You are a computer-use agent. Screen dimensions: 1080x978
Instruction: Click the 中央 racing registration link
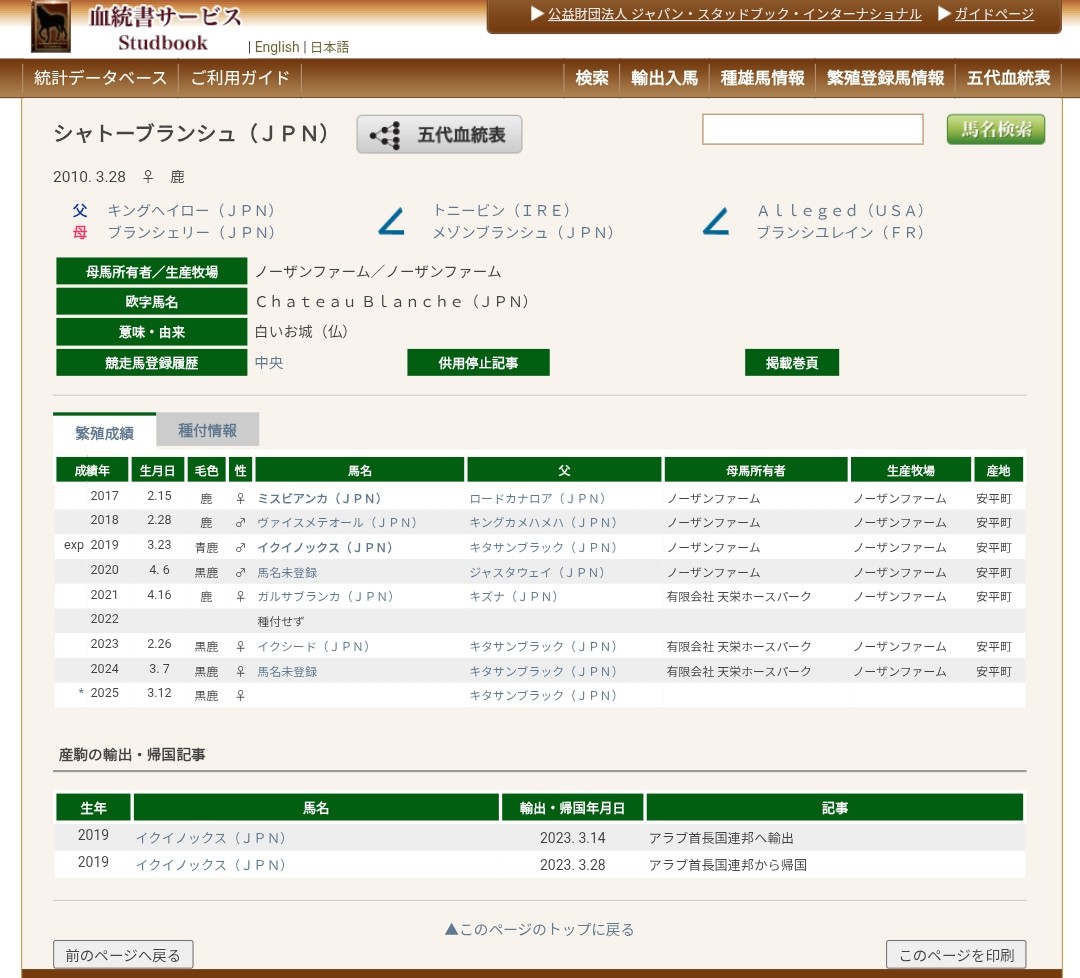click(269, 363)
